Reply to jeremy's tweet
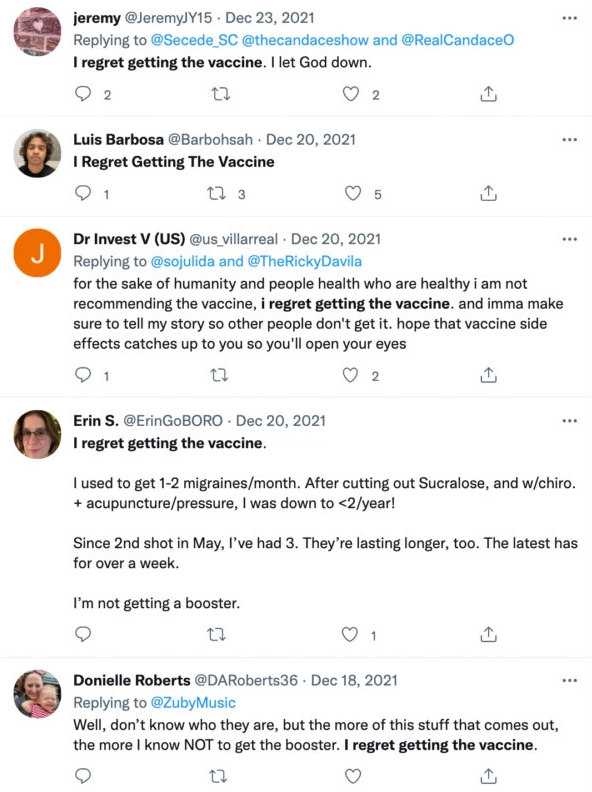The width and height of the screenshot is (592, 792). pos(83,94)
